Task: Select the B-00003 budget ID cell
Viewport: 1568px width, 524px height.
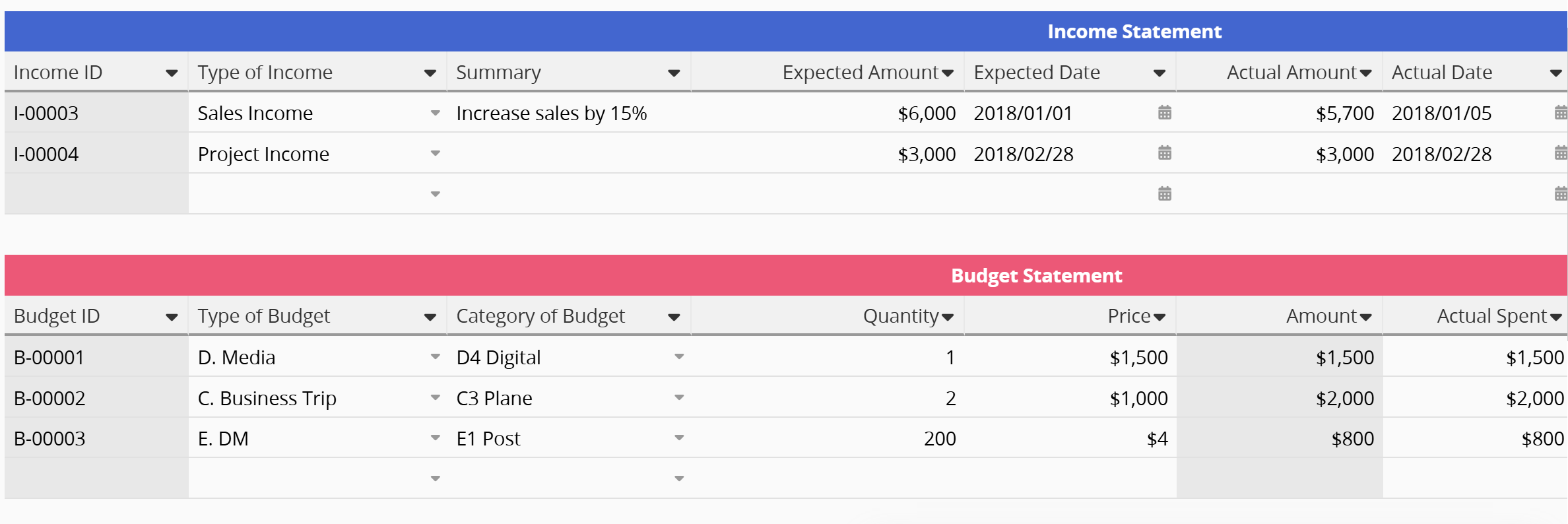Action: (x=96, y=438)
